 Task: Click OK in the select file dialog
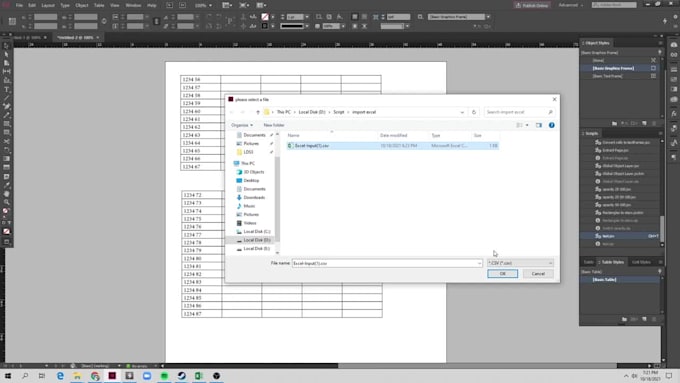click(502, 274)
